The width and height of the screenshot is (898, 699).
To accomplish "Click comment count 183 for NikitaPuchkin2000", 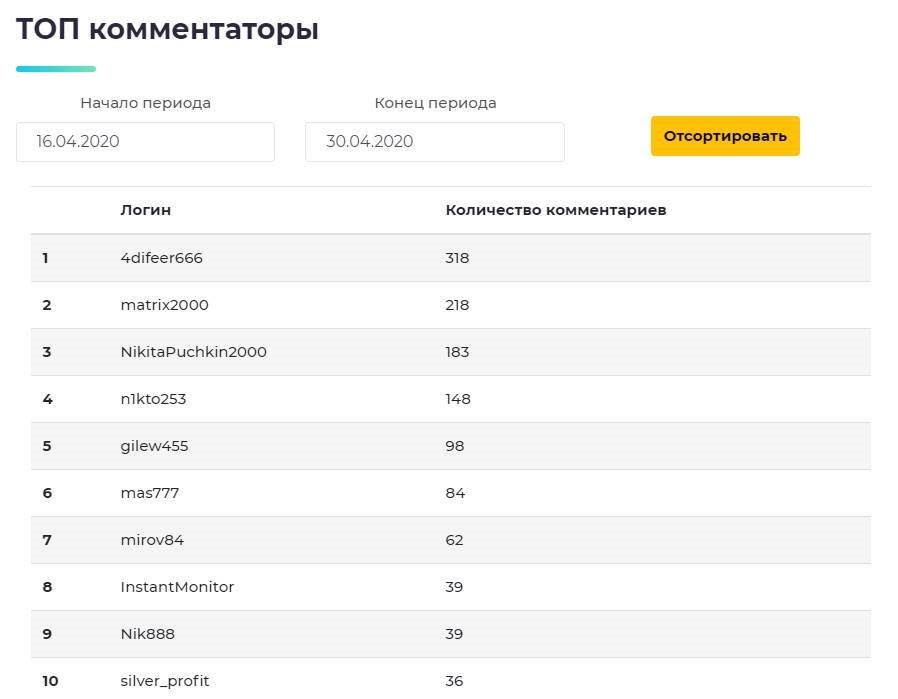I will point(457,352).
